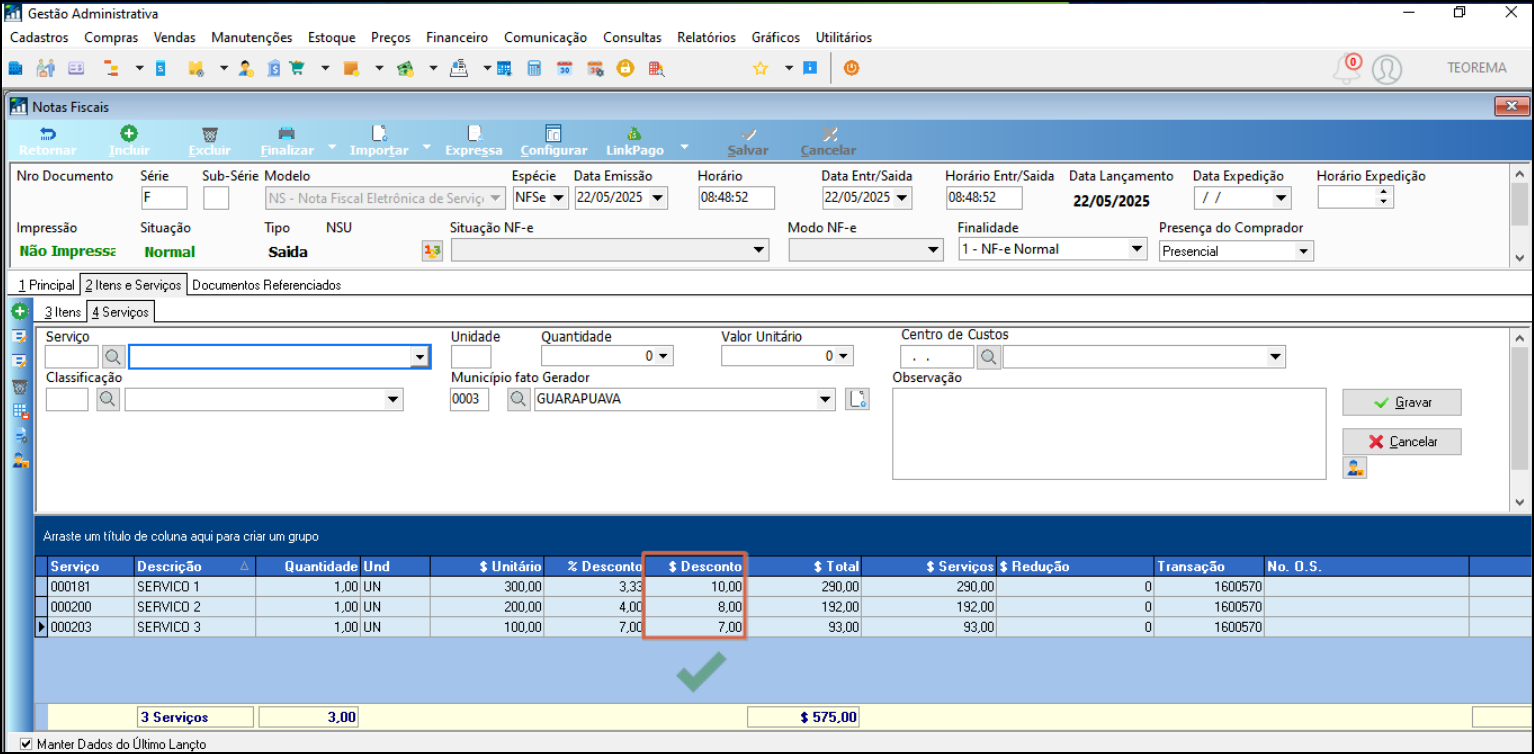Click the Finalizar printer icon

point(286,133)
